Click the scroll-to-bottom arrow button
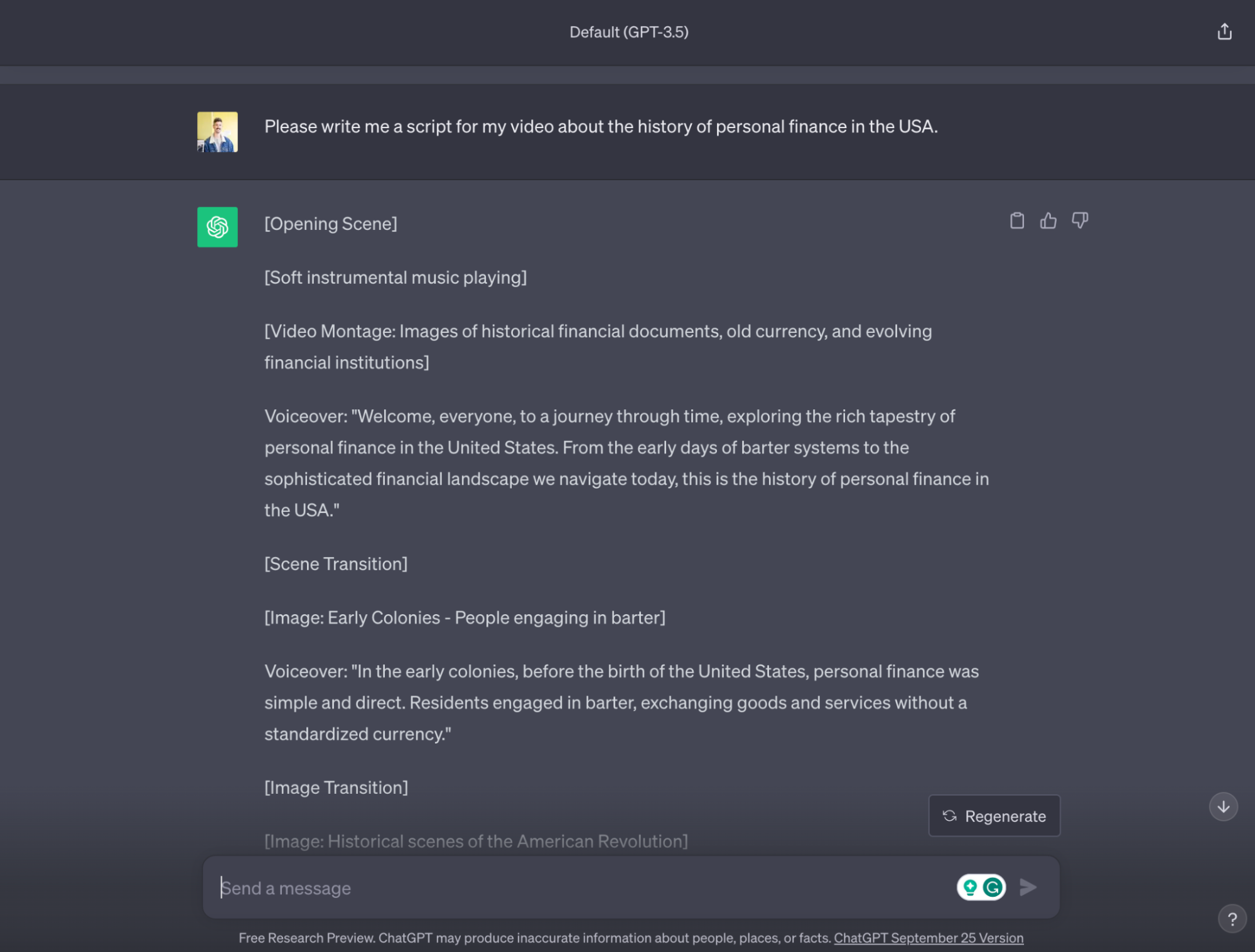The width and height of the screenshot is (1255, 952). pyautogui.click(x=1224, y=807)
